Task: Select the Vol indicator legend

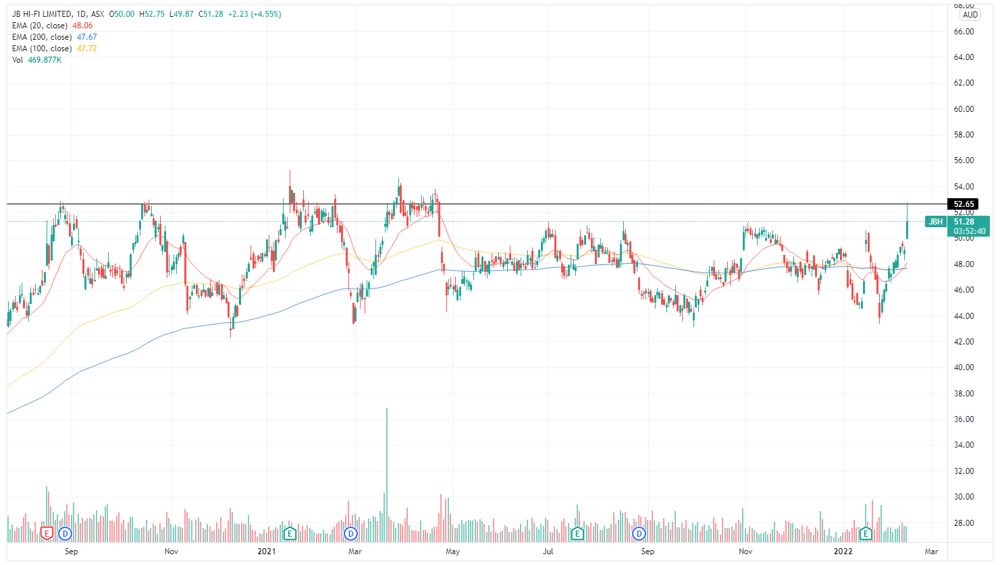Action: tap(17, 60)
